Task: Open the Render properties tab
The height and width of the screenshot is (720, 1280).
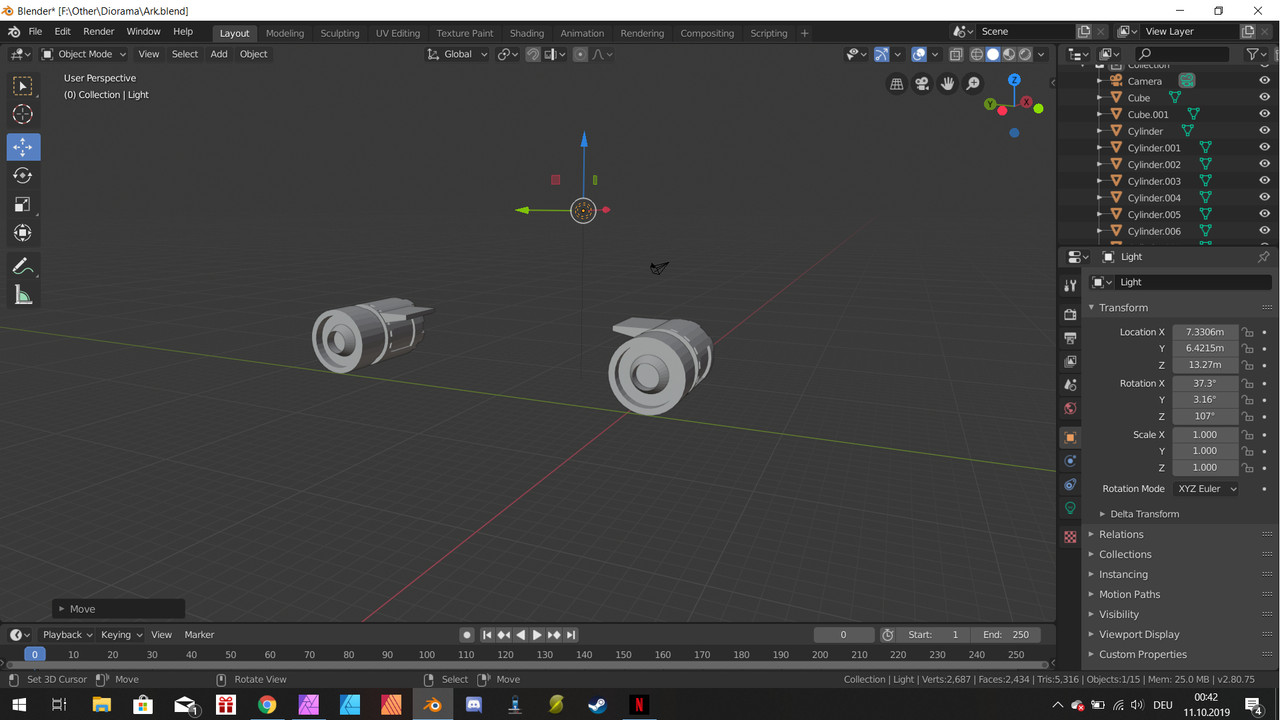Action: click(1070, 314)
